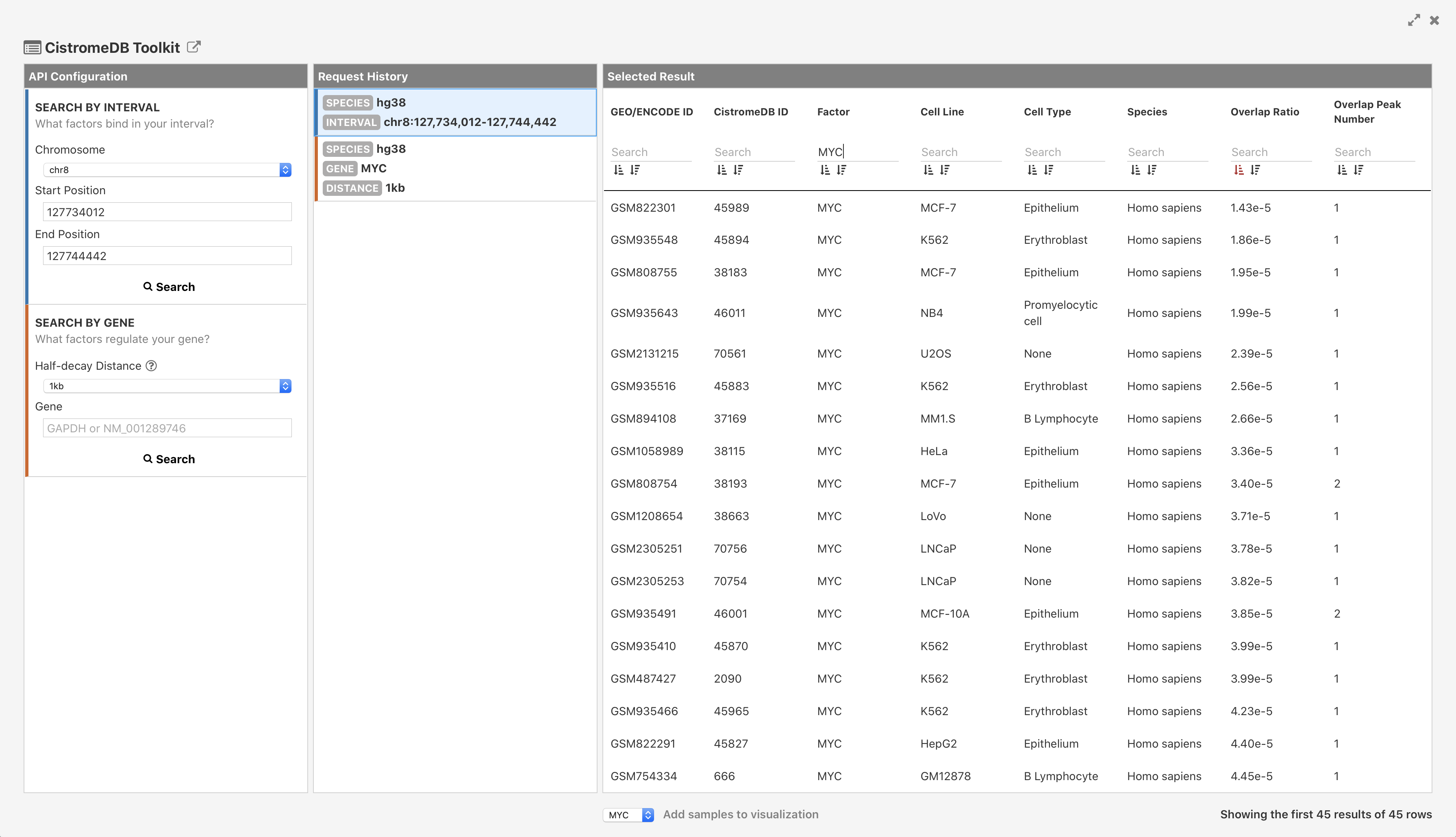
Task: Sort GEO/ENCODE ID column descending
Action: [x=635, y=170]
